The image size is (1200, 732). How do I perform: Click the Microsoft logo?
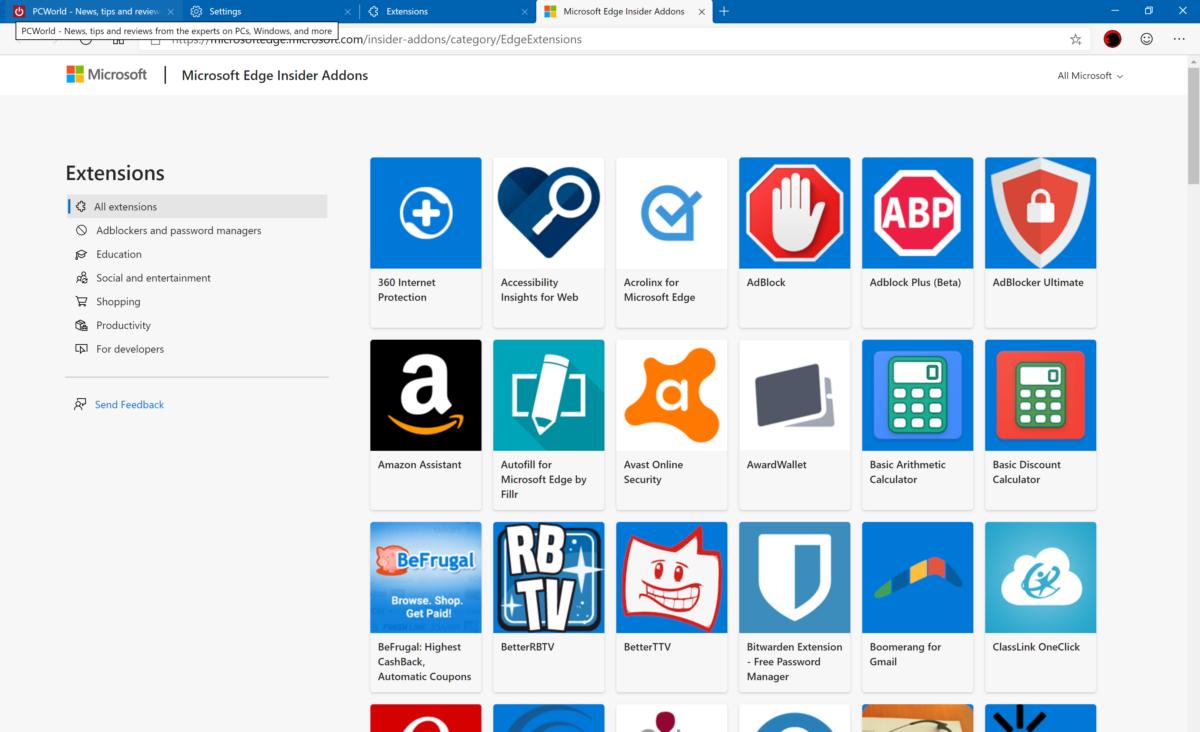(106, 74)
